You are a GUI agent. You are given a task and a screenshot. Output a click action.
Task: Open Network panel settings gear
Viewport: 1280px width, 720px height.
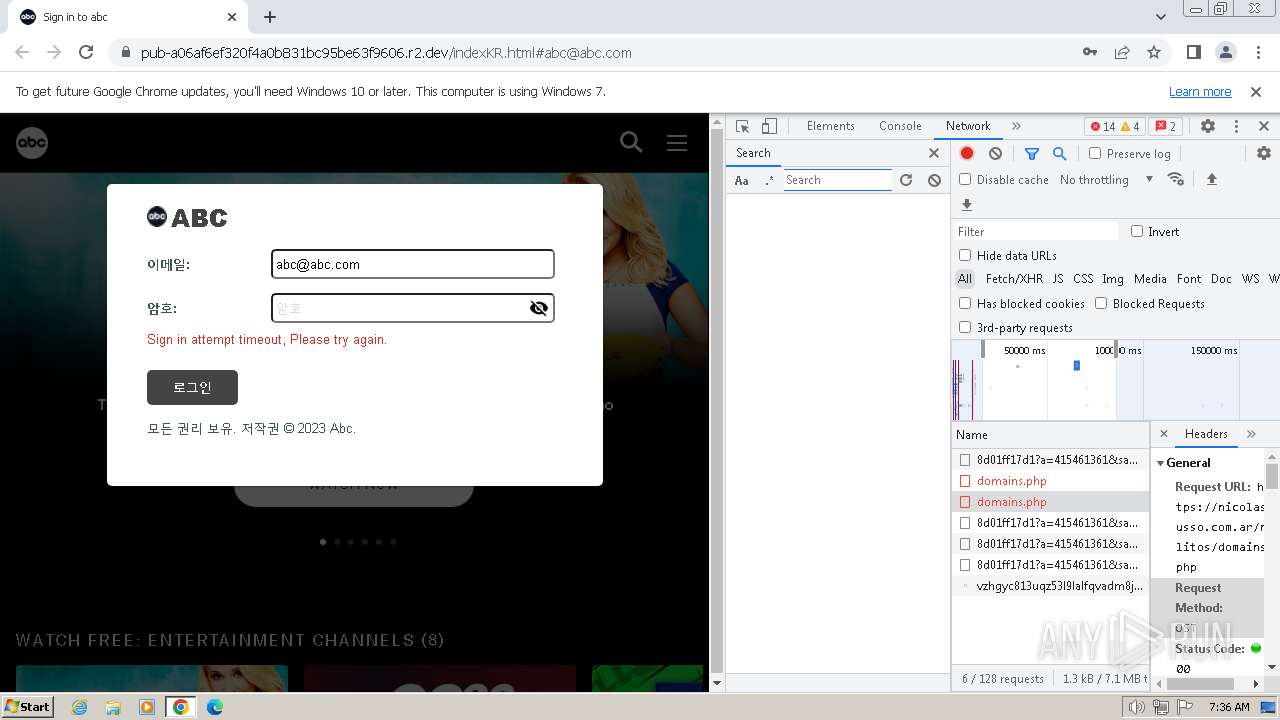1264,153
